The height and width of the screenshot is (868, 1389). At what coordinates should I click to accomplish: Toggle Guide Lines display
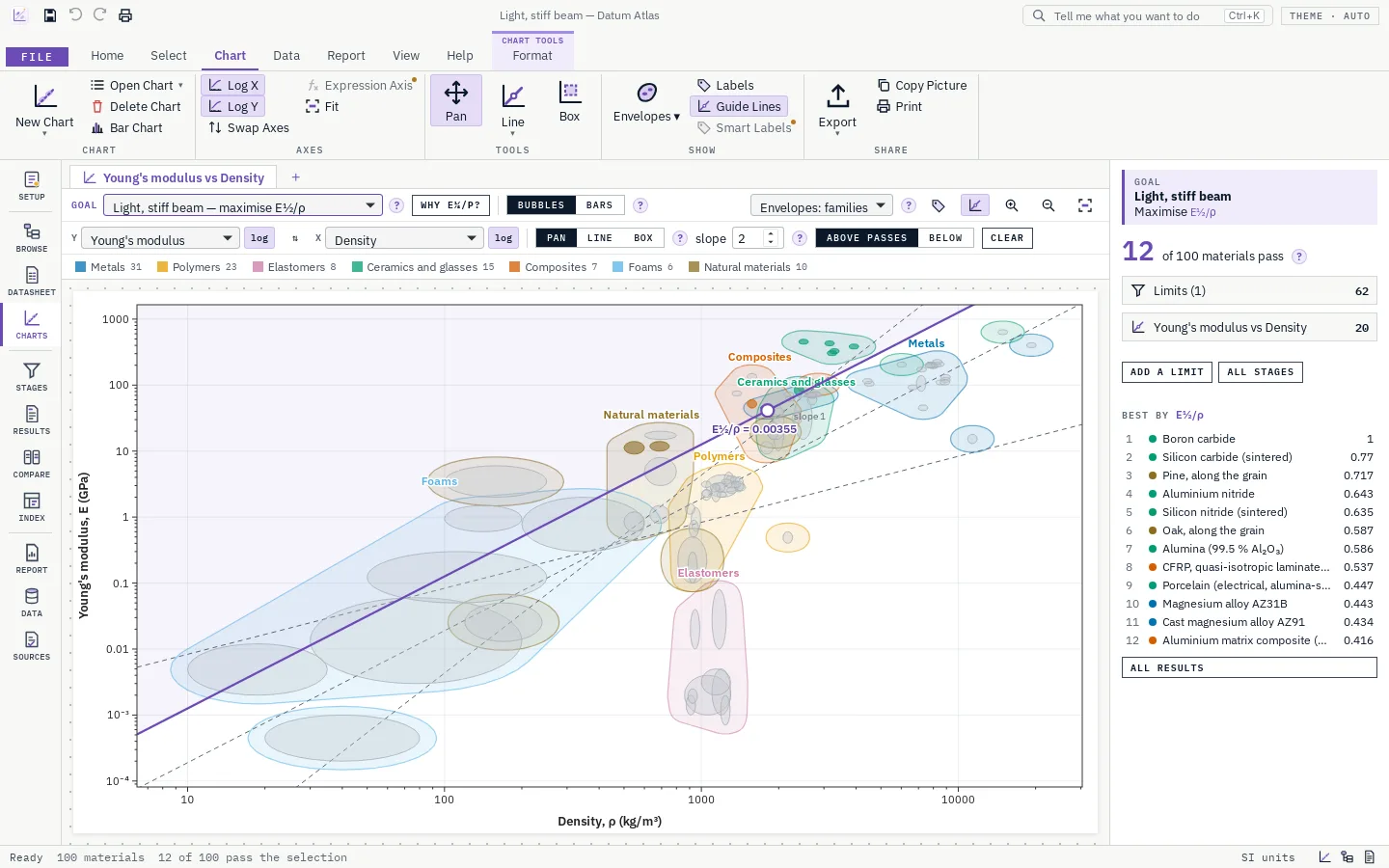coord(739,106)
